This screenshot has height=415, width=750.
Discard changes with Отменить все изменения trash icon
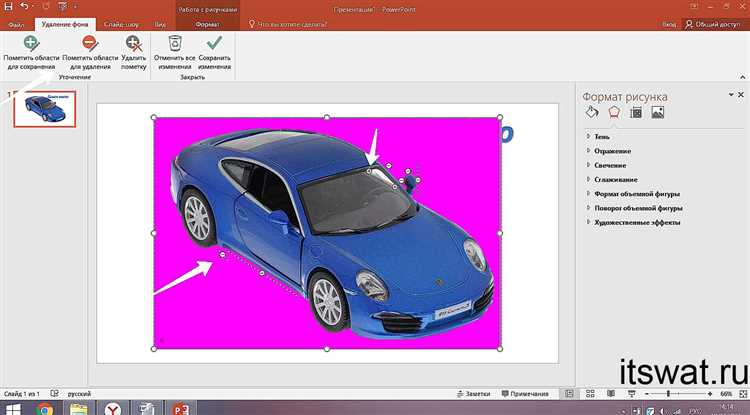[x=175, y=43]
